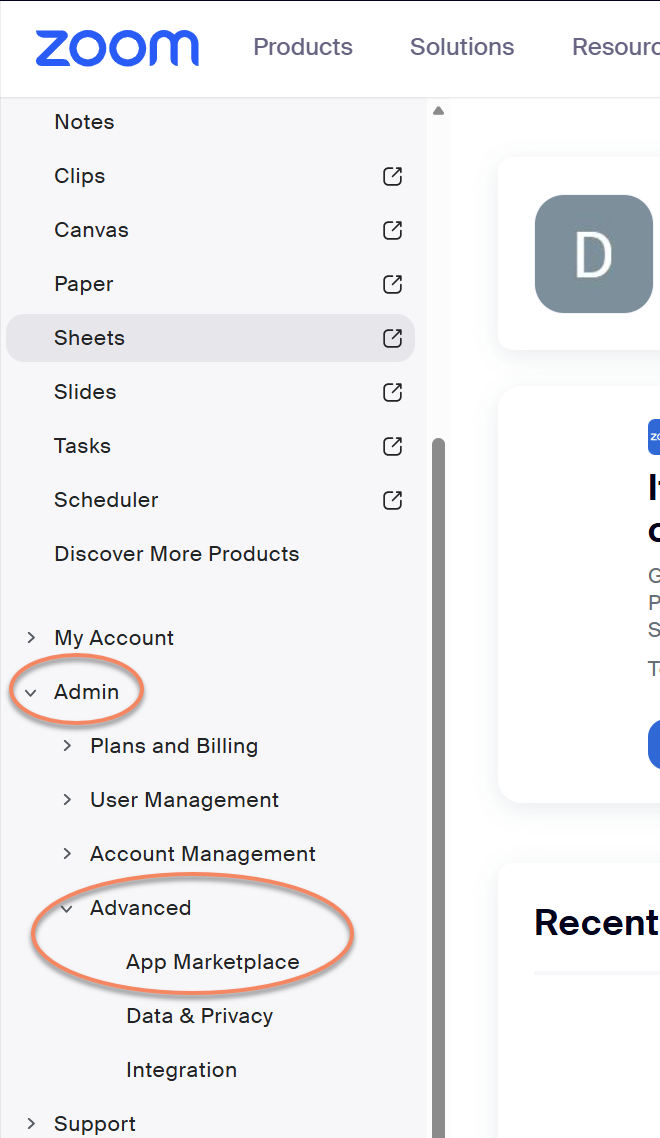Open external link icon for Canvas
Screen dimensions: 660x1138
click(392, 230)
